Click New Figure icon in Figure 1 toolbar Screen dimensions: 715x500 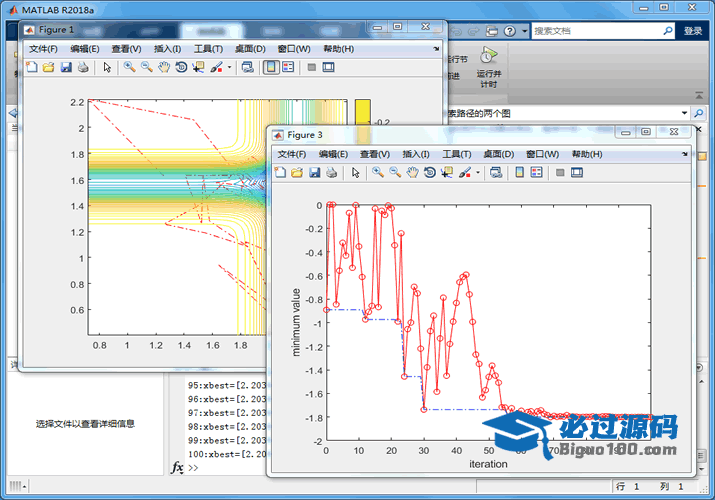click(x=32, y=67)
